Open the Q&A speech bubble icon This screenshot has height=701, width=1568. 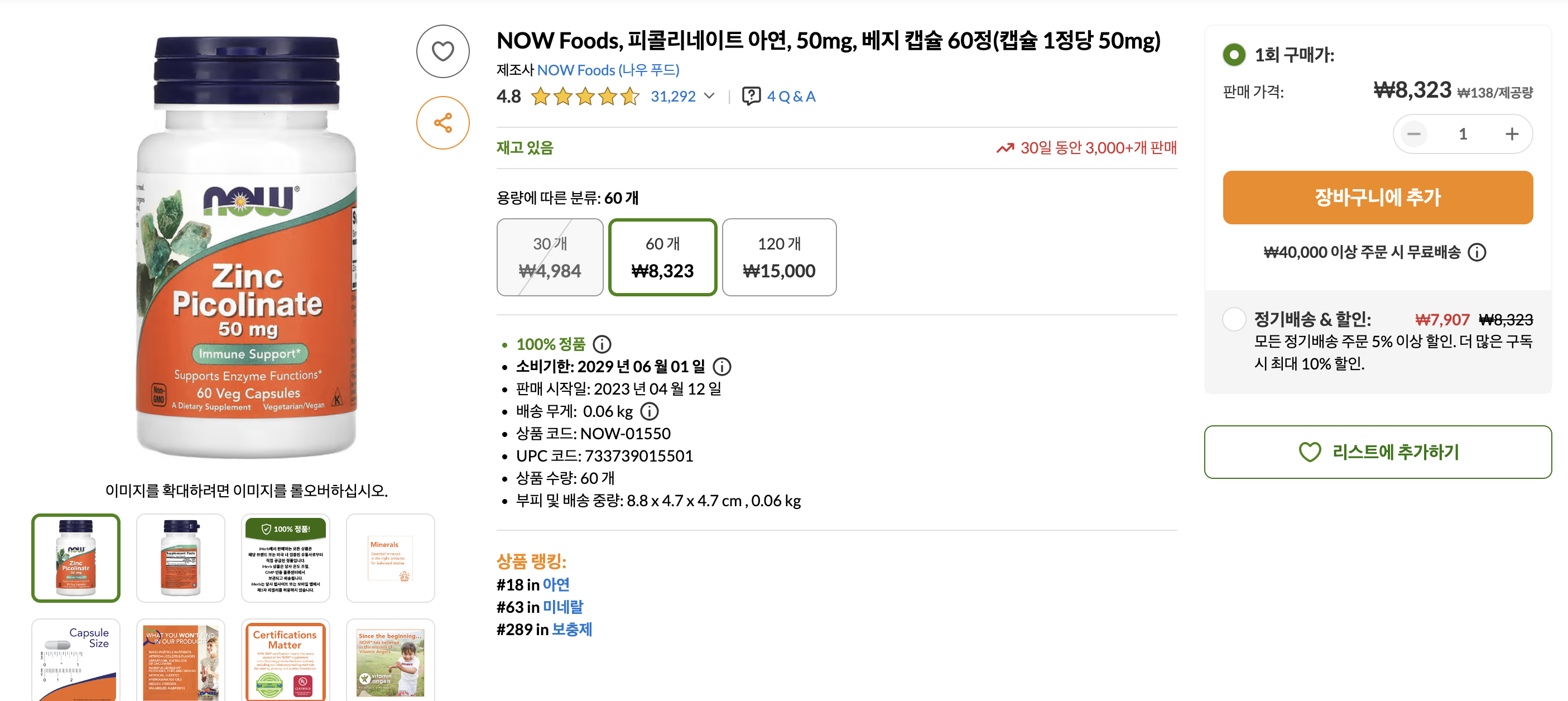[751, 96]
